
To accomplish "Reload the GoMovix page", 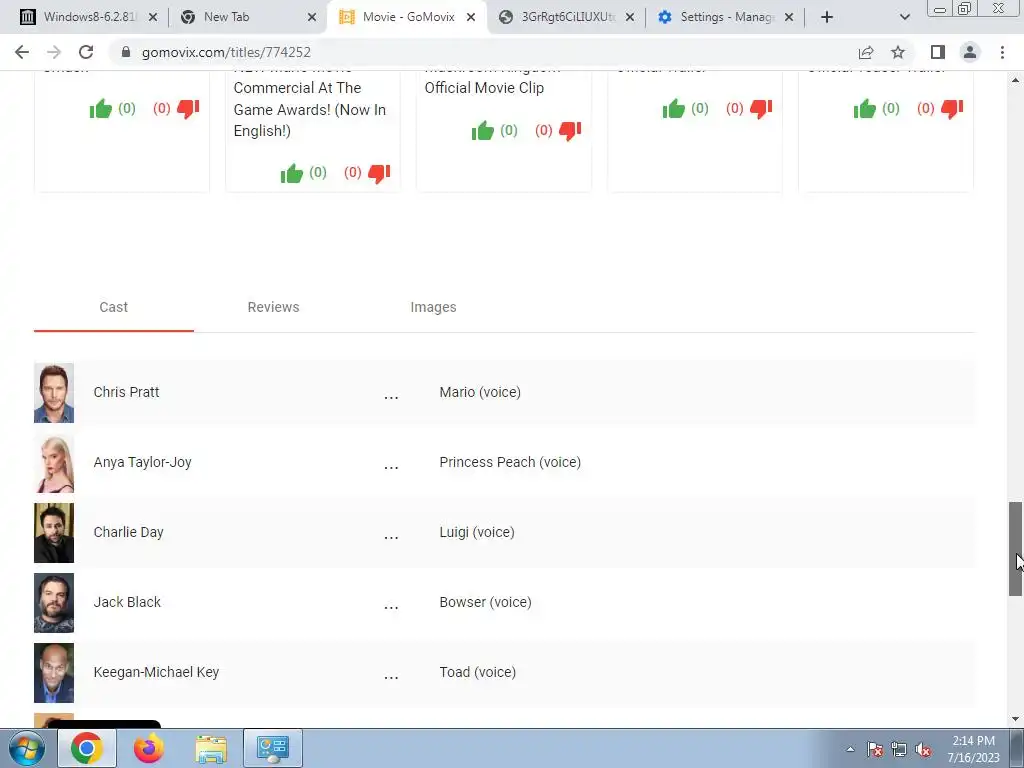I will pyautogui.click(x=86, y=52).
